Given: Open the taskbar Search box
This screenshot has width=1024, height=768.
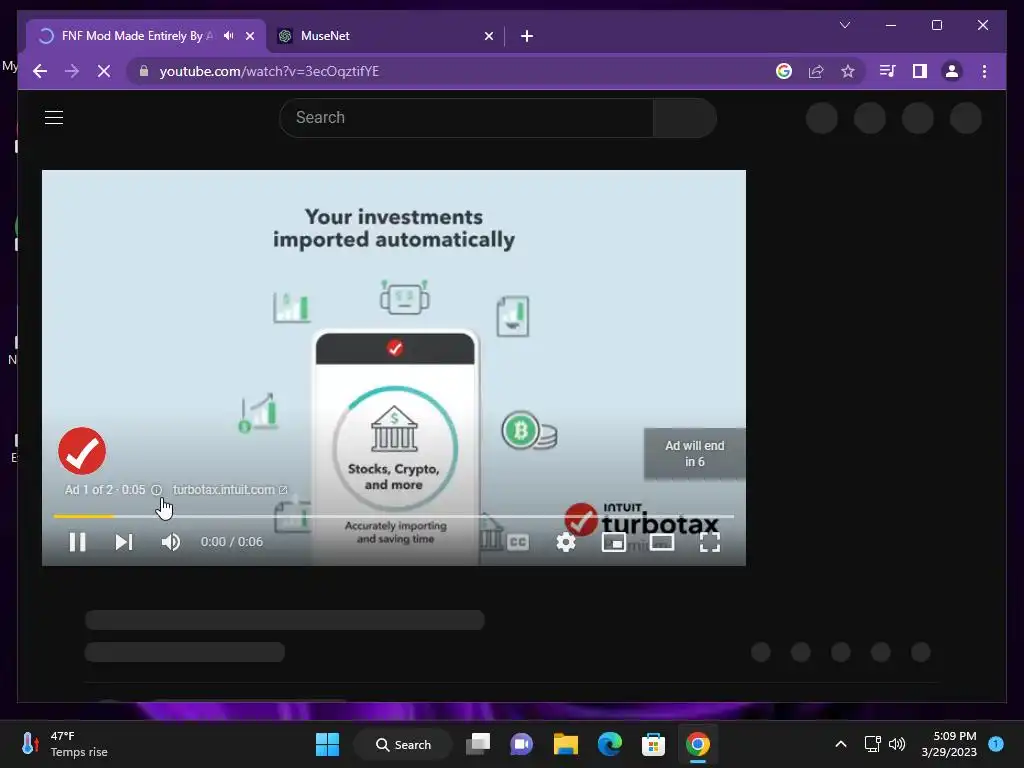Looking at the screenshot, I should click(x=403, y=744).
